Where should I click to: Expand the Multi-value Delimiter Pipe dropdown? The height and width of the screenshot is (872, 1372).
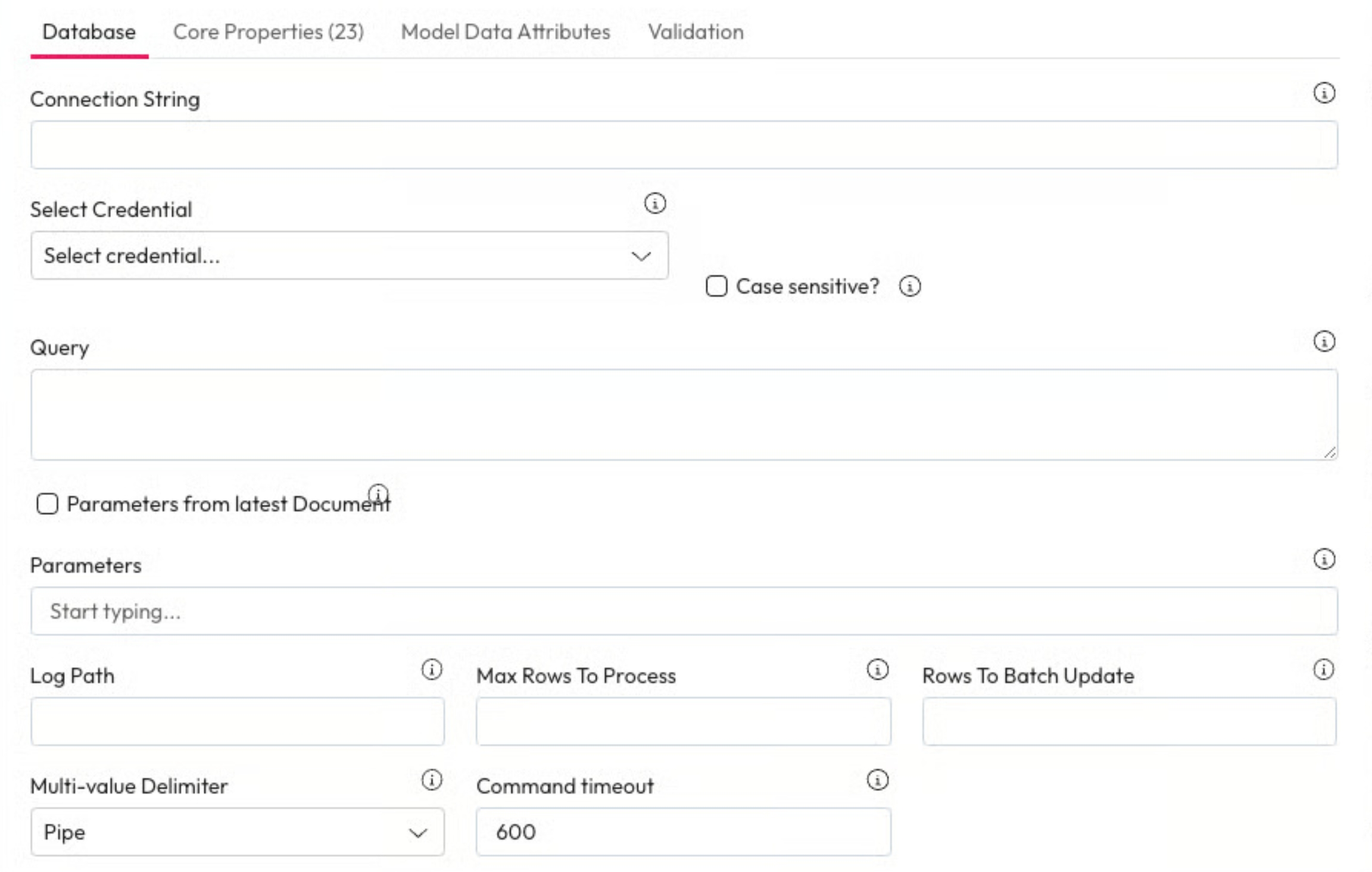pos(237,832)
